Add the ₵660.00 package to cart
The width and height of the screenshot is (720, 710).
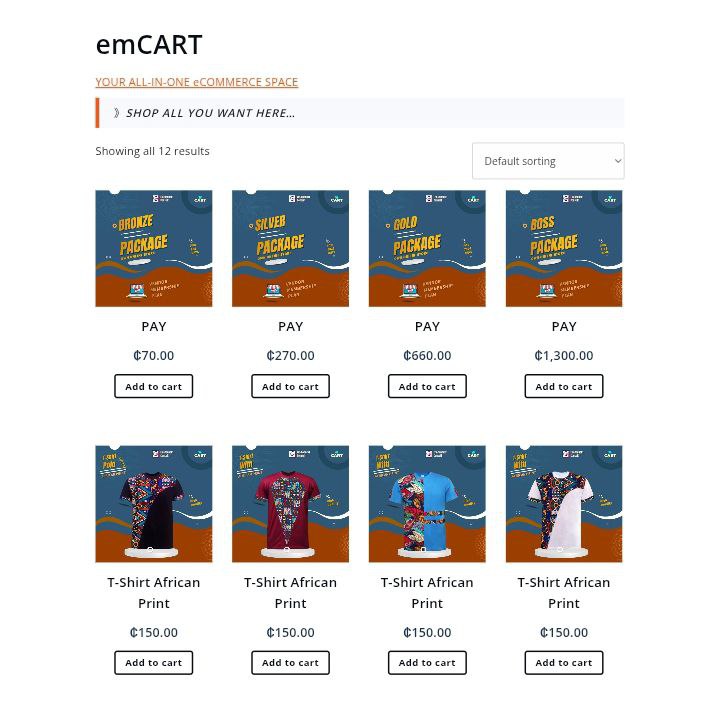pyautogui.click(x=427, y=386)
